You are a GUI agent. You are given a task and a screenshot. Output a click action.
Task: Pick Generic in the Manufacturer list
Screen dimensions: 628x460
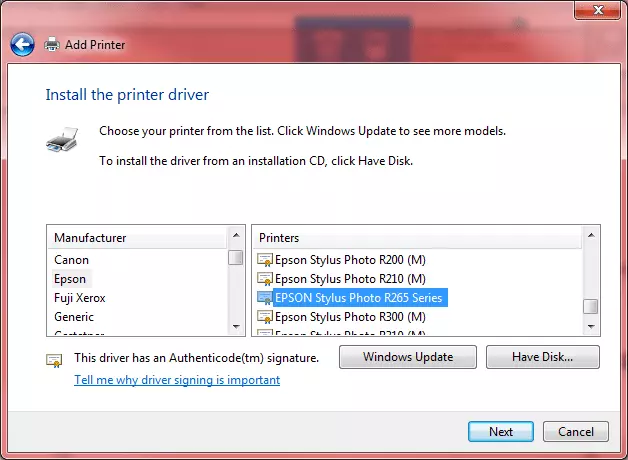[x=74, y=317]
